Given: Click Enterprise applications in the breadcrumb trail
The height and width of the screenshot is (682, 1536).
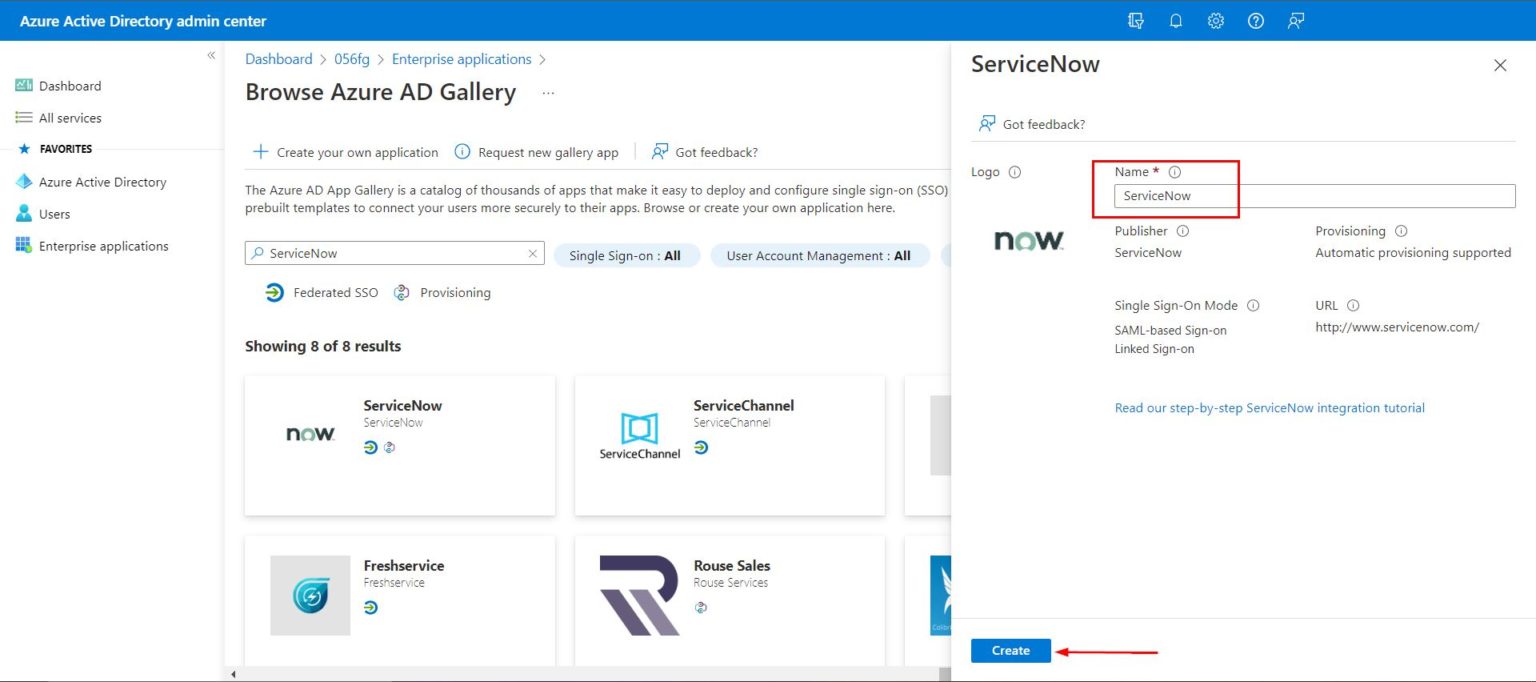Looking at the screenshot, I should [x=461, y=58].
